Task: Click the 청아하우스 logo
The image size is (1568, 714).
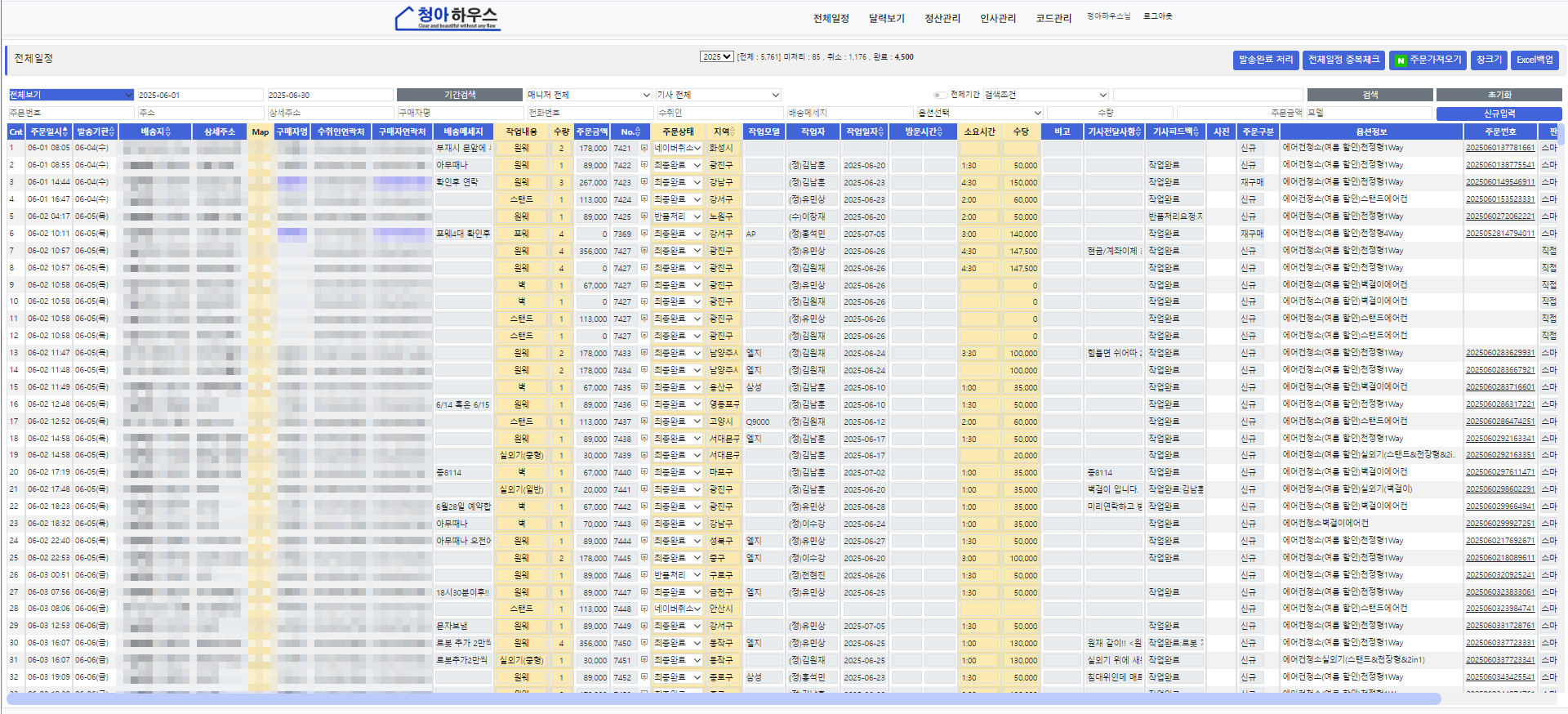Action: (447, 17)
